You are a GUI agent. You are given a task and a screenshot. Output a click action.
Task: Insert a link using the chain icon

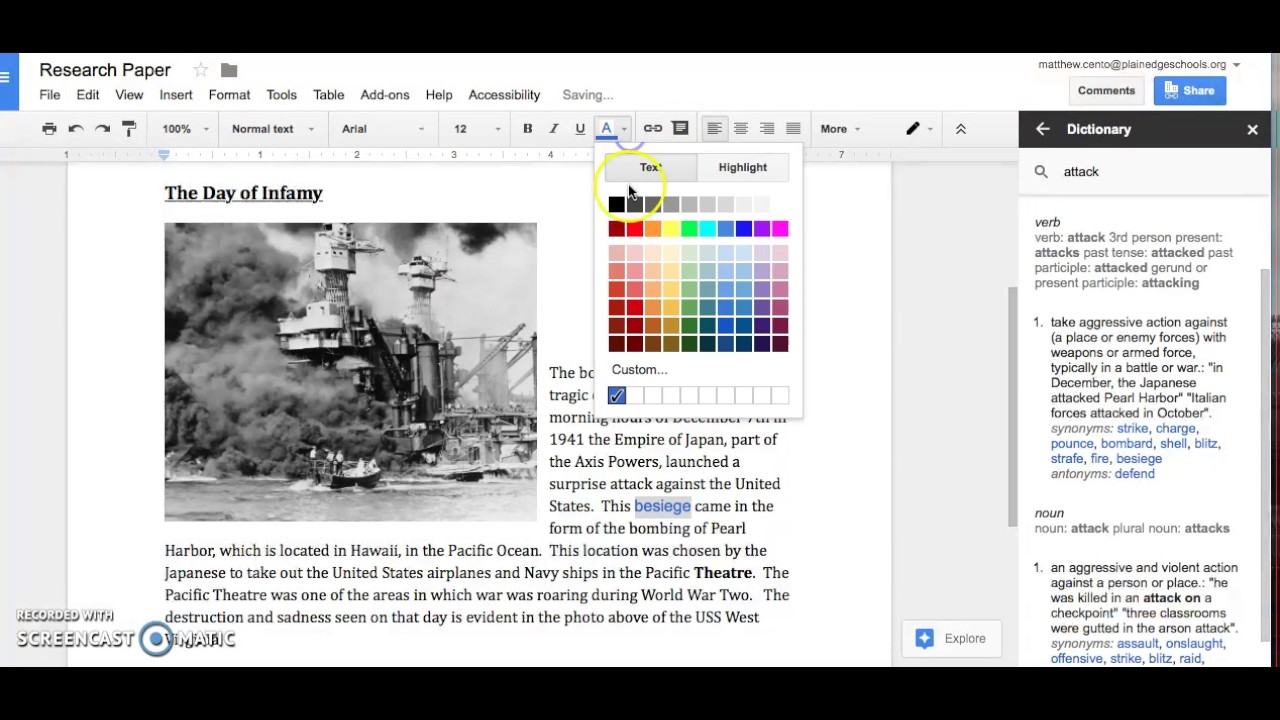(653, 129)
